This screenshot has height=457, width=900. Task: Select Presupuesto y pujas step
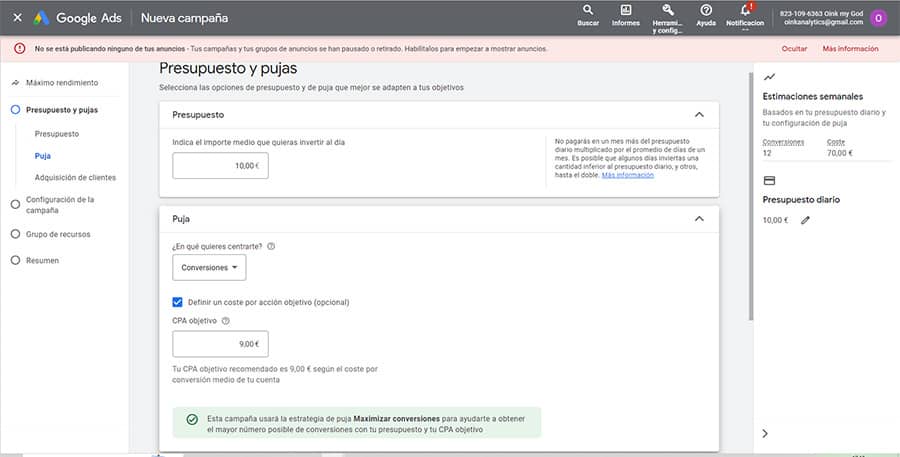coord(61,110)
